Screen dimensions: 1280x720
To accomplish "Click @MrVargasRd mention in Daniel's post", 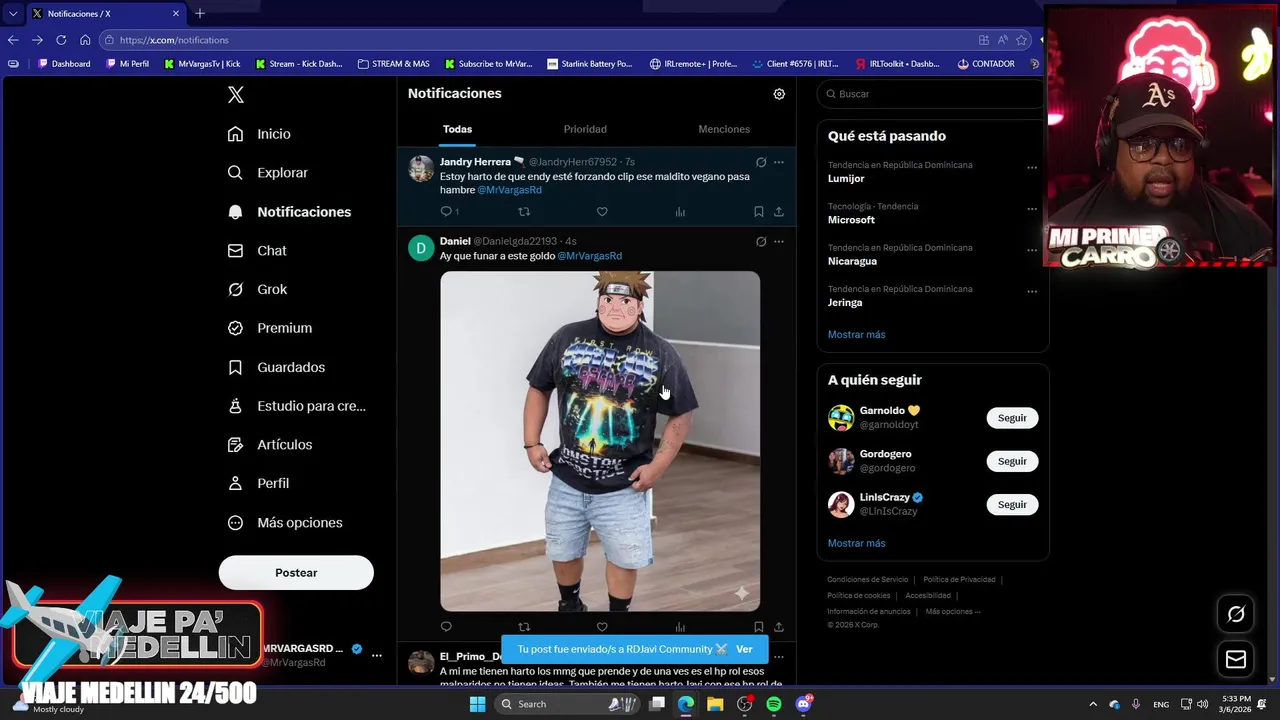I will point(590,256).
